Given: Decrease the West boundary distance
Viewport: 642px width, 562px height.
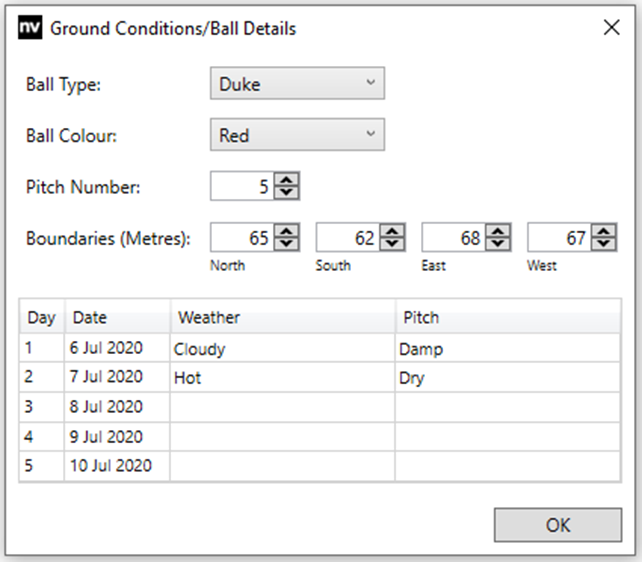Looking at the screenshot, I should click(x=603, y=243).
